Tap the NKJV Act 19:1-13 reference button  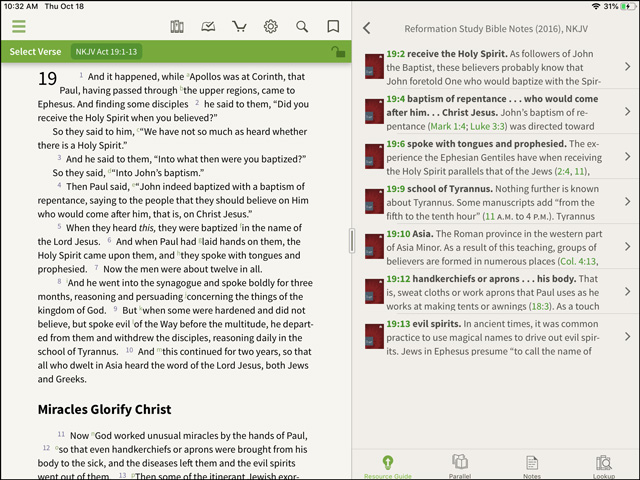(107, 52)
